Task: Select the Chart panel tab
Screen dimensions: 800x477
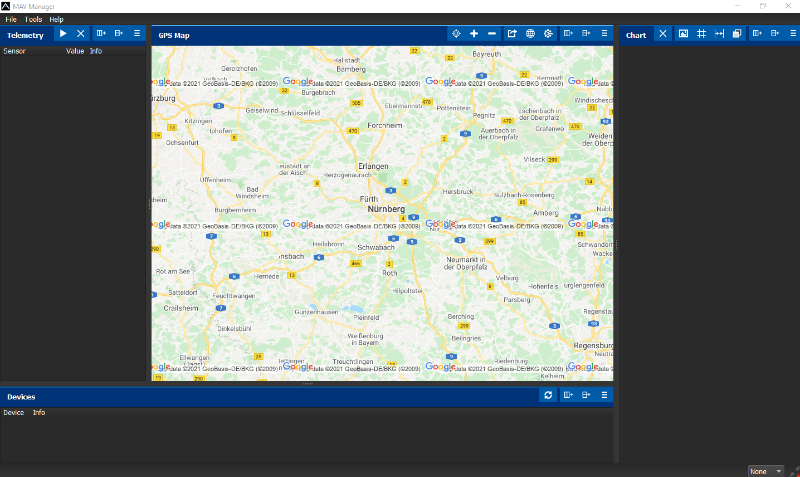Action: pyautogui.click(x=636, y=35)
